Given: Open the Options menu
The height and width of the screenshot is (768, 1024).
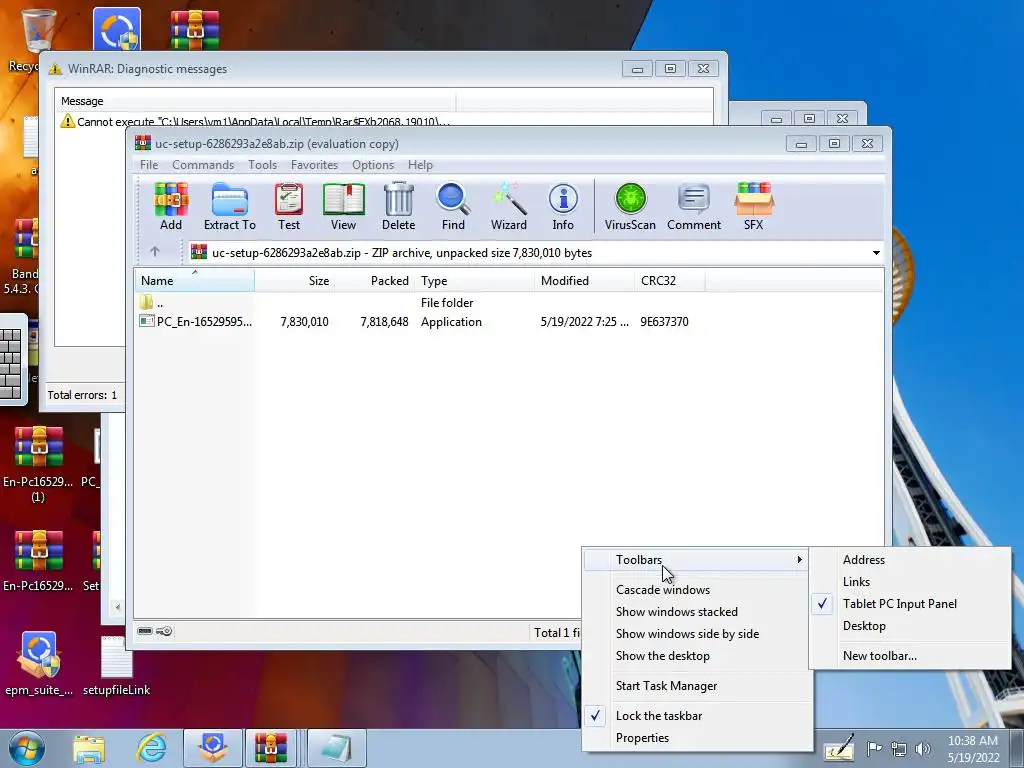Looking at the screenshot, I should click(373, 165).
